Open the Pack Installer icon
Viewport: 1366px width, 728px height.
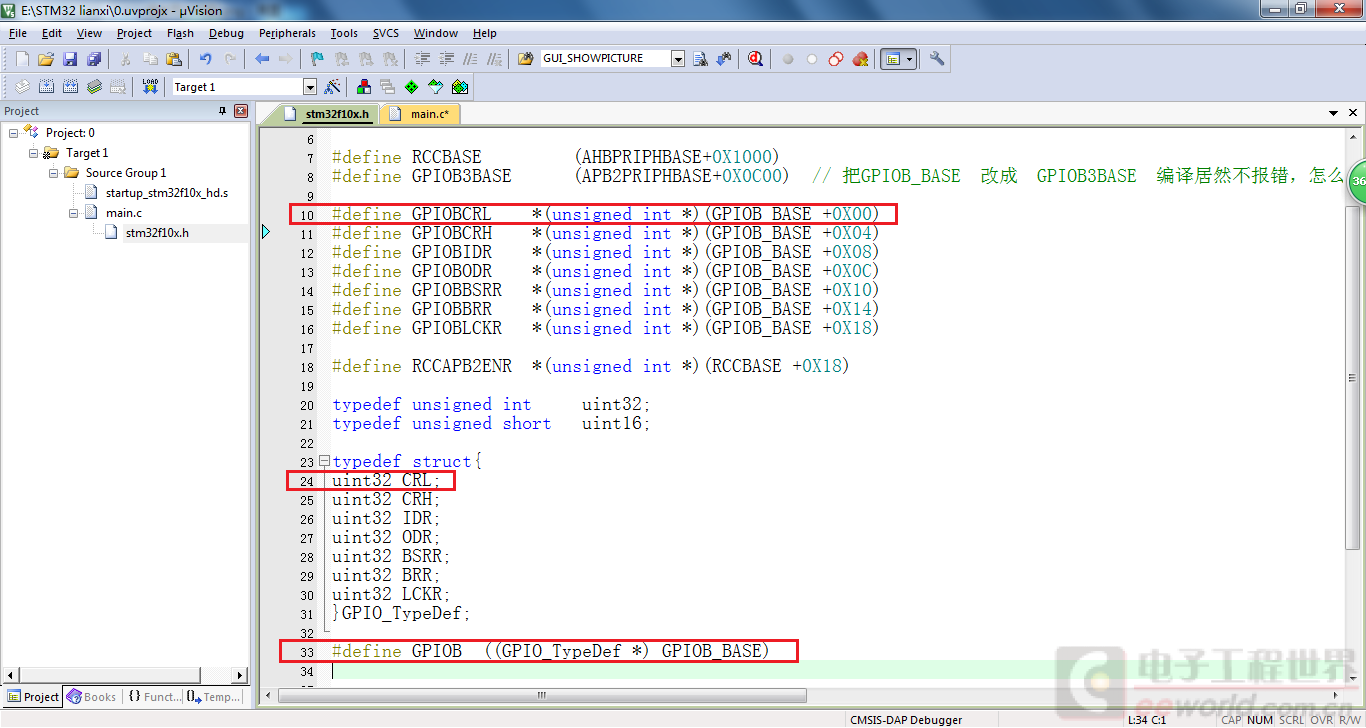459,87
